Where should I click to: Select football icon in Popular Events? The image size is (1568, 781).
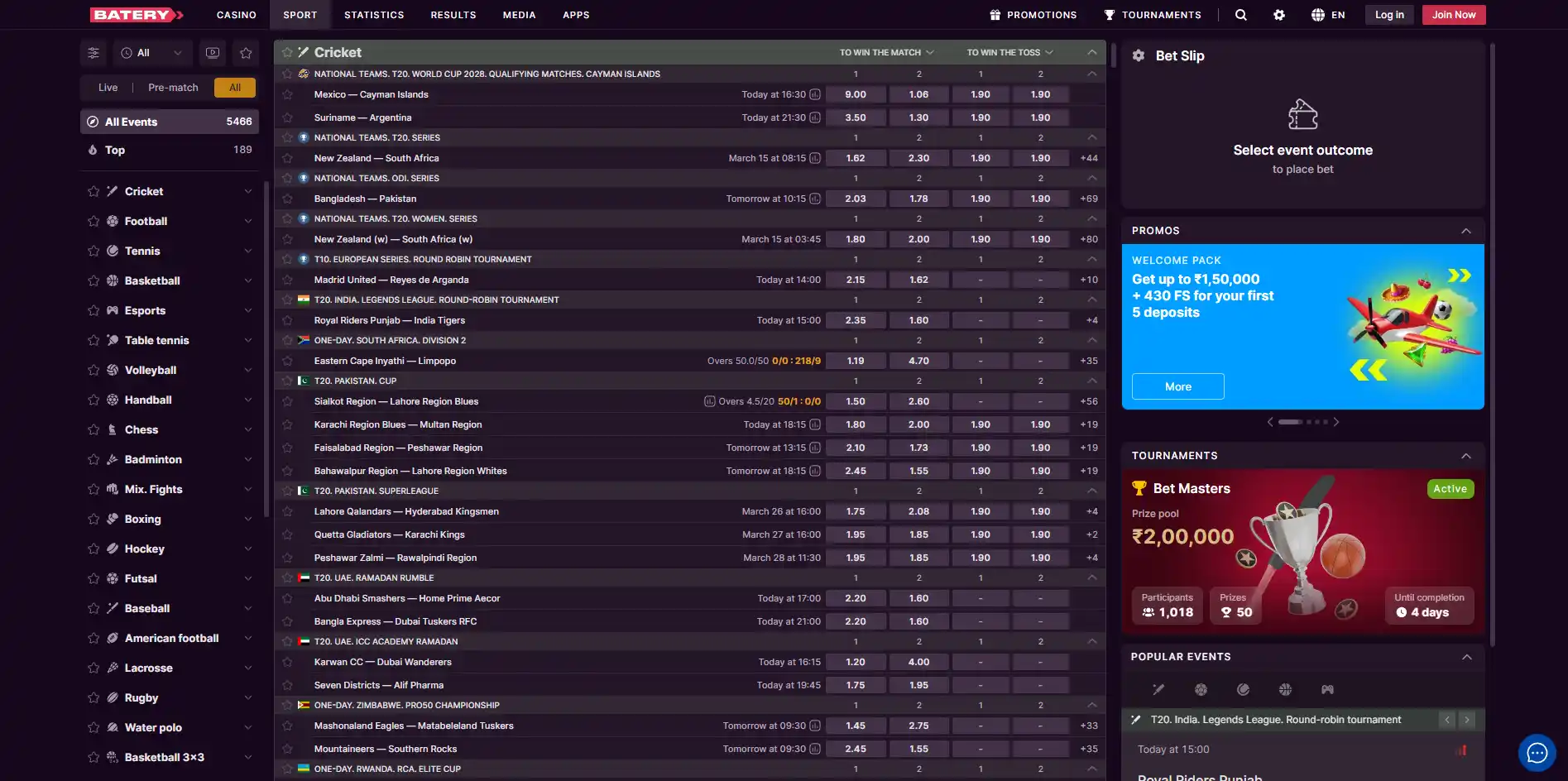pyautogui.click(x=1201, y=689)
